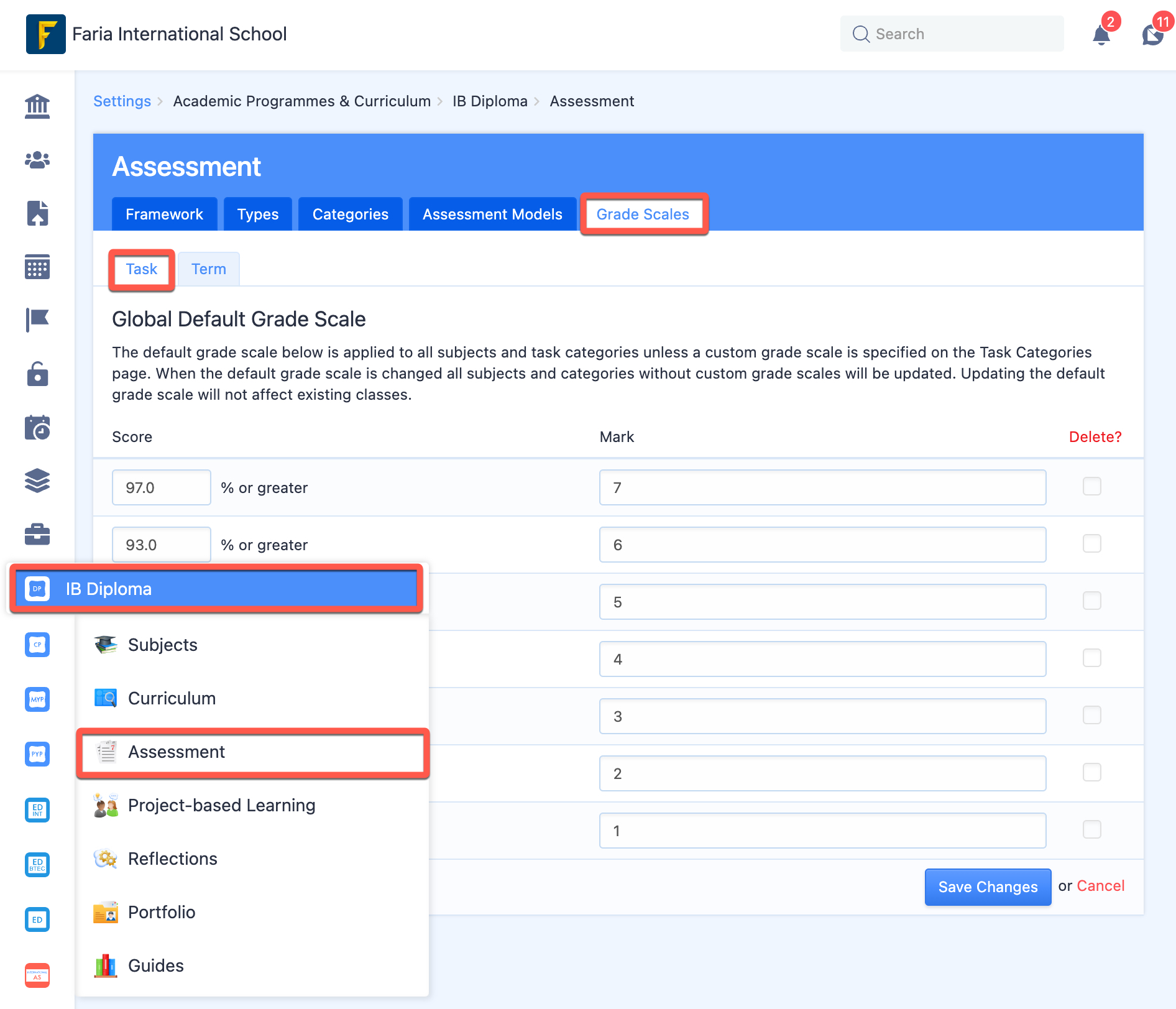Open the MYP programme icon
Image resolution: width=1176 pixels, height=1009 pixels.
point(37,699)
